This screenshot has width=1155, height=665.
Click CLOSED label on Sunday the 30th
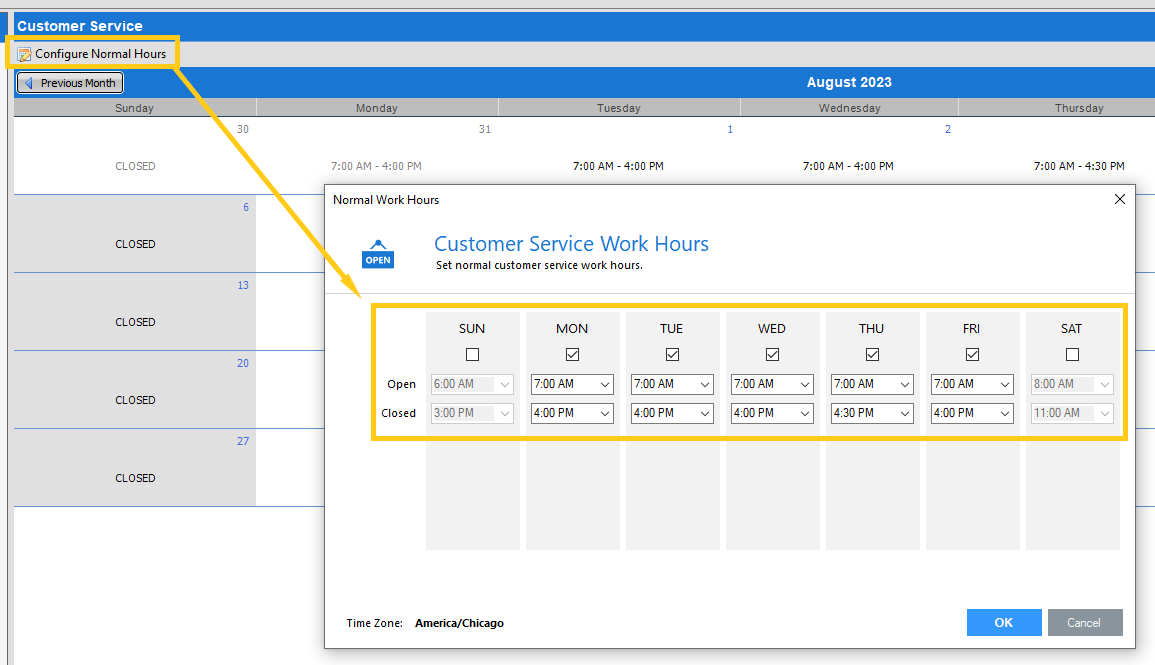[136, 166]
